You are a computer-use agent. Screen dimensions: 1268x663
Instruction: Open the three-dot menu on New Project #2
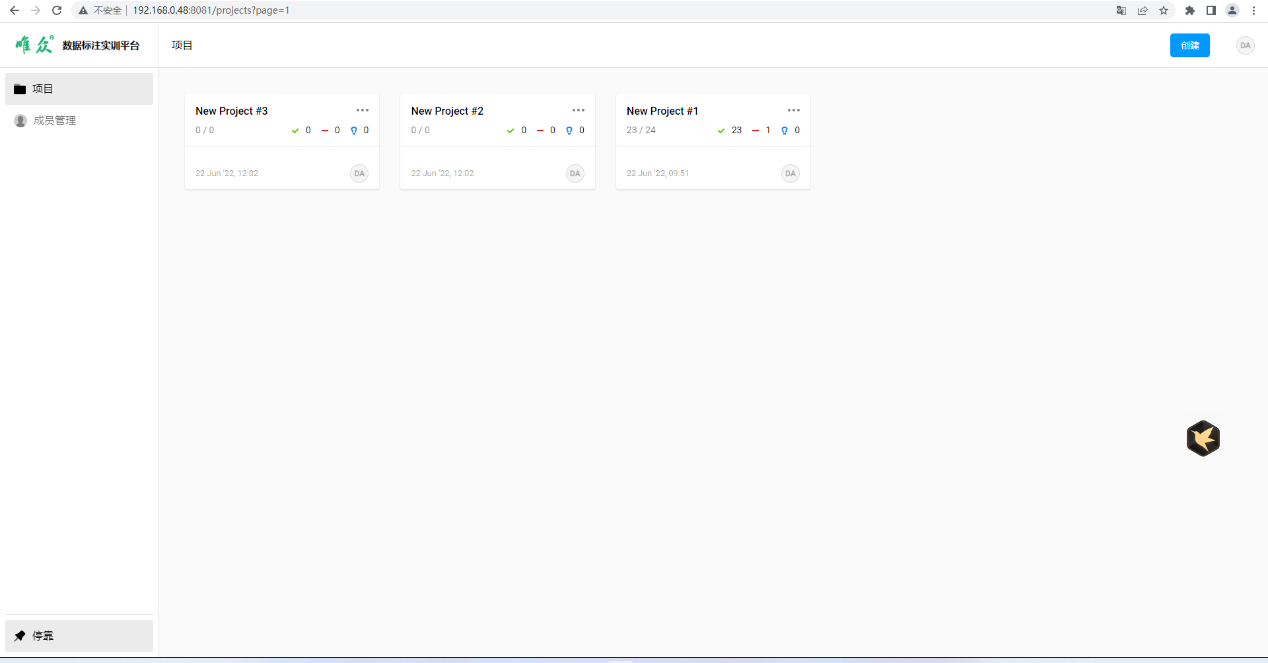578,110
